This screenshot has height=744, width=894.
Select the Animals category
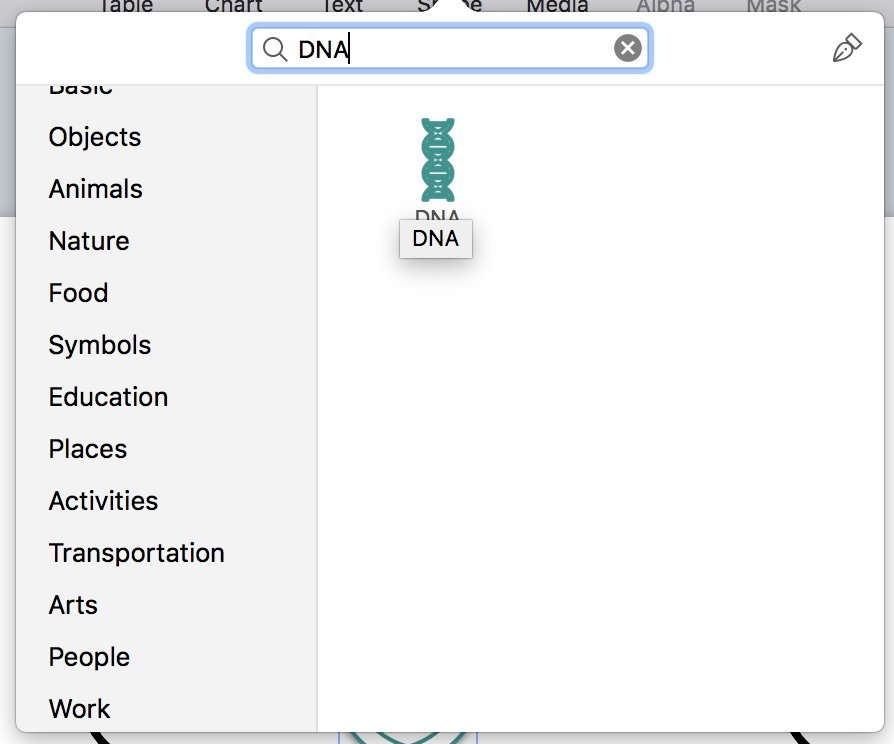click(x=96, y=189)
